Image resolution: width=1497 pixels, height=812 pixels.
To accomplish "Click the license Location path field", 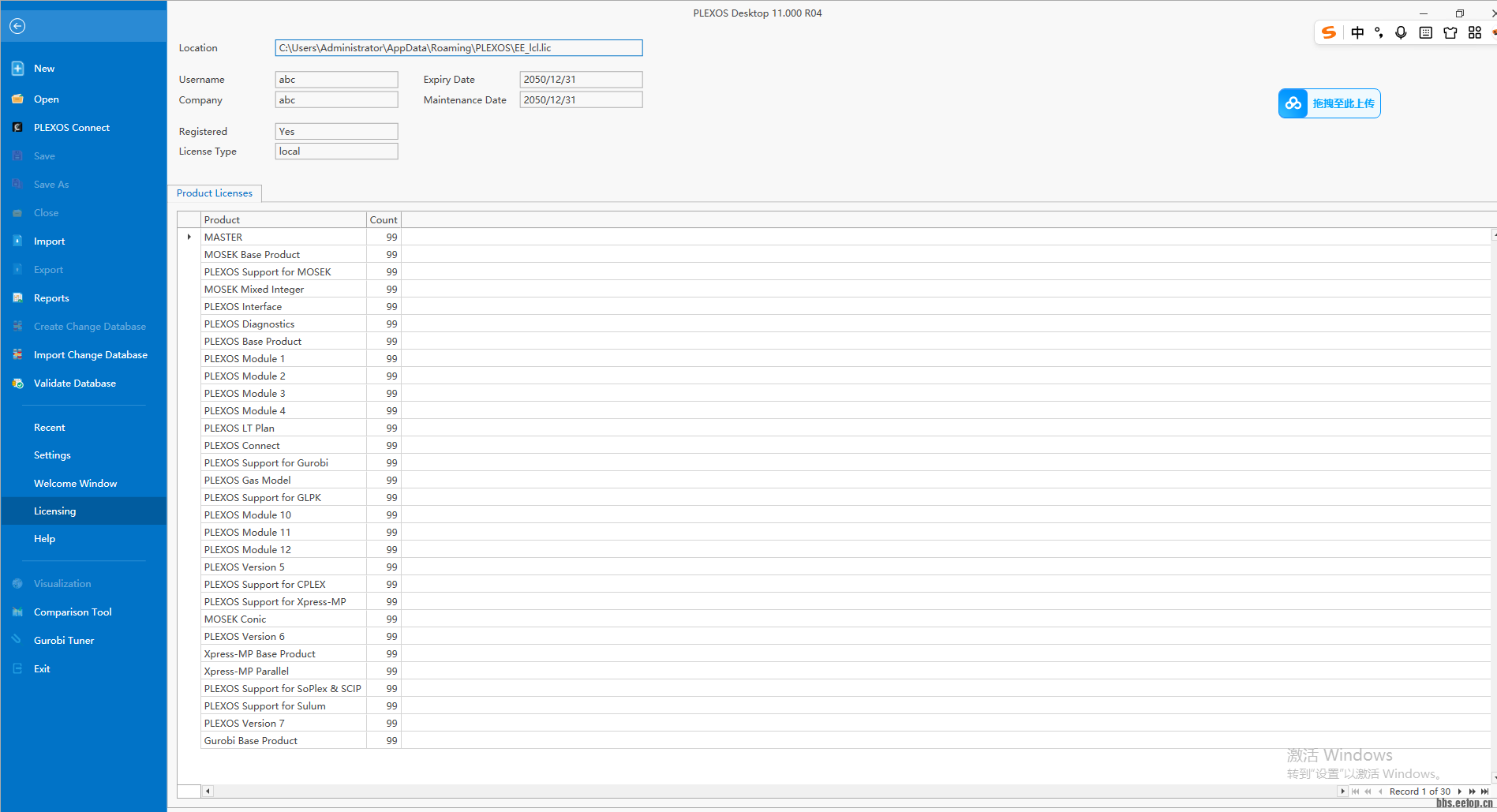I will (x=458, y=48).
